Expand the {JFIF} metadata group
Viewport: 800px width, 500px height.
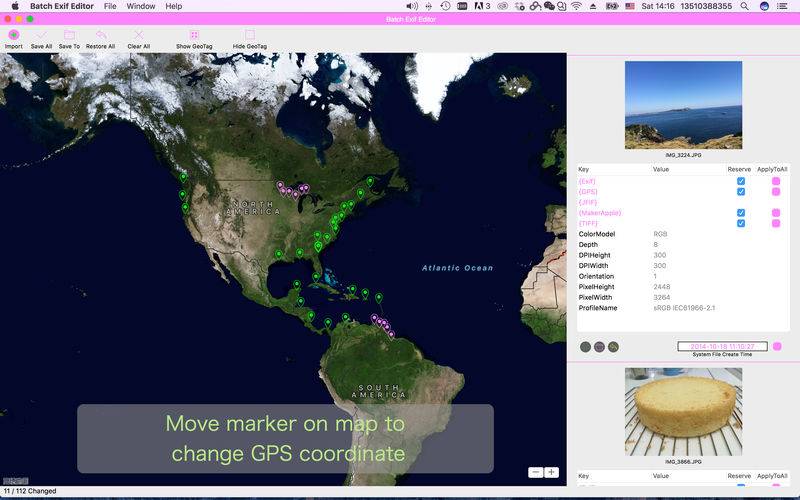click(x=588, y=203)
